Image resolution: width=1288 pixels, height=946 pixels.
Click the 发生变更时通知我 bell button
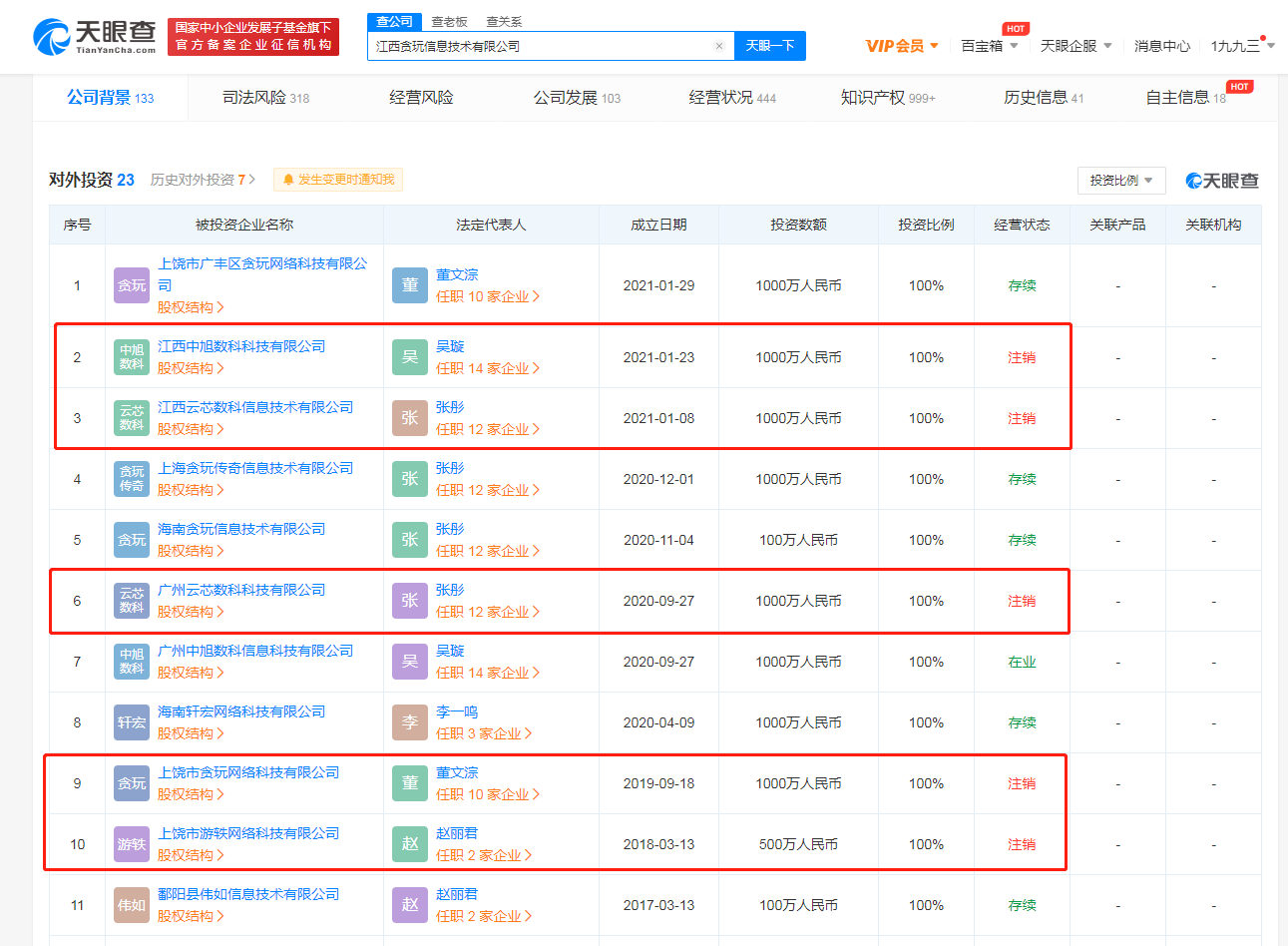pos(338,180)
